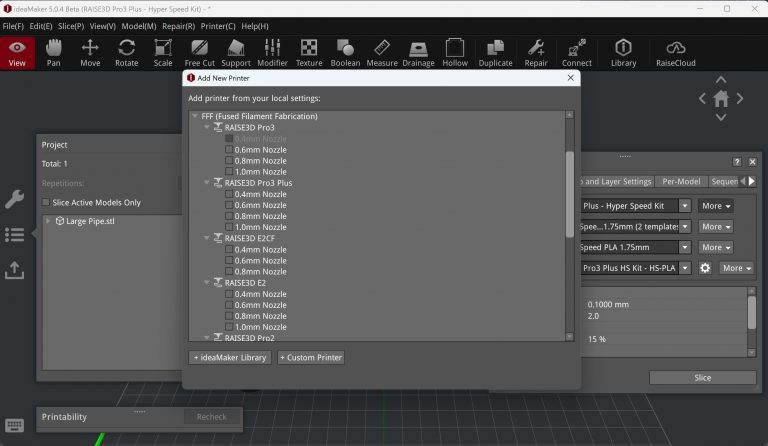Check 0.4mm Nozzle under RAISE3D E2CF

229,249
